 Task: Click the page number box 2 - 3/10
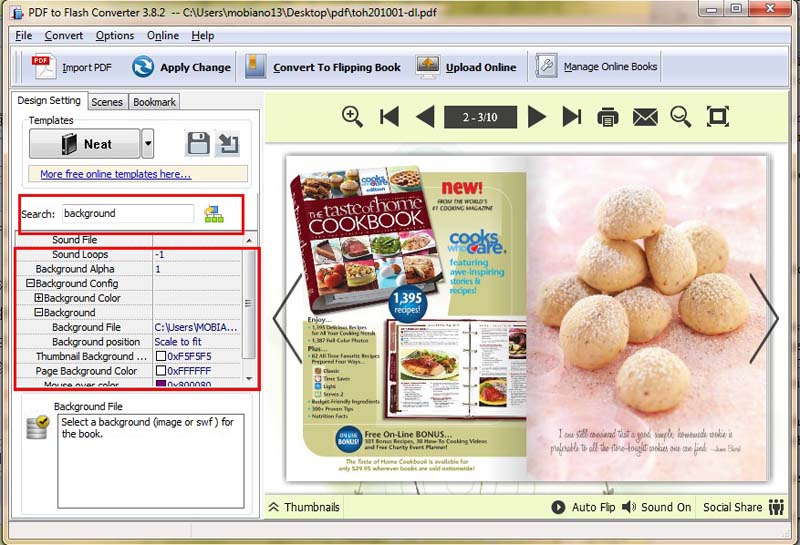480,117
